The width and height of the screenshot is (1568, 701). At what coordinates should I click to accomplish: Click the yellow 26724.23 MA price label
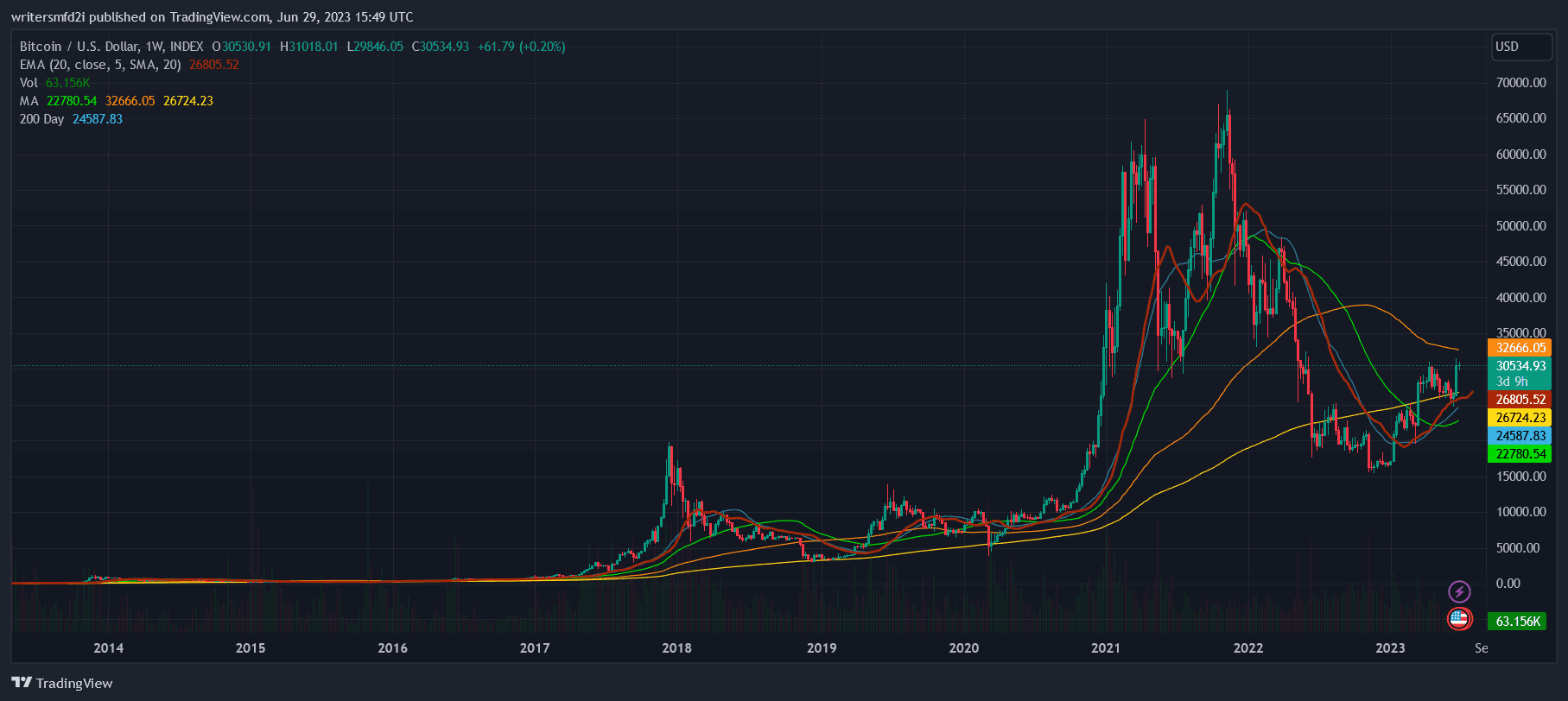click(x=1520, y=418)
